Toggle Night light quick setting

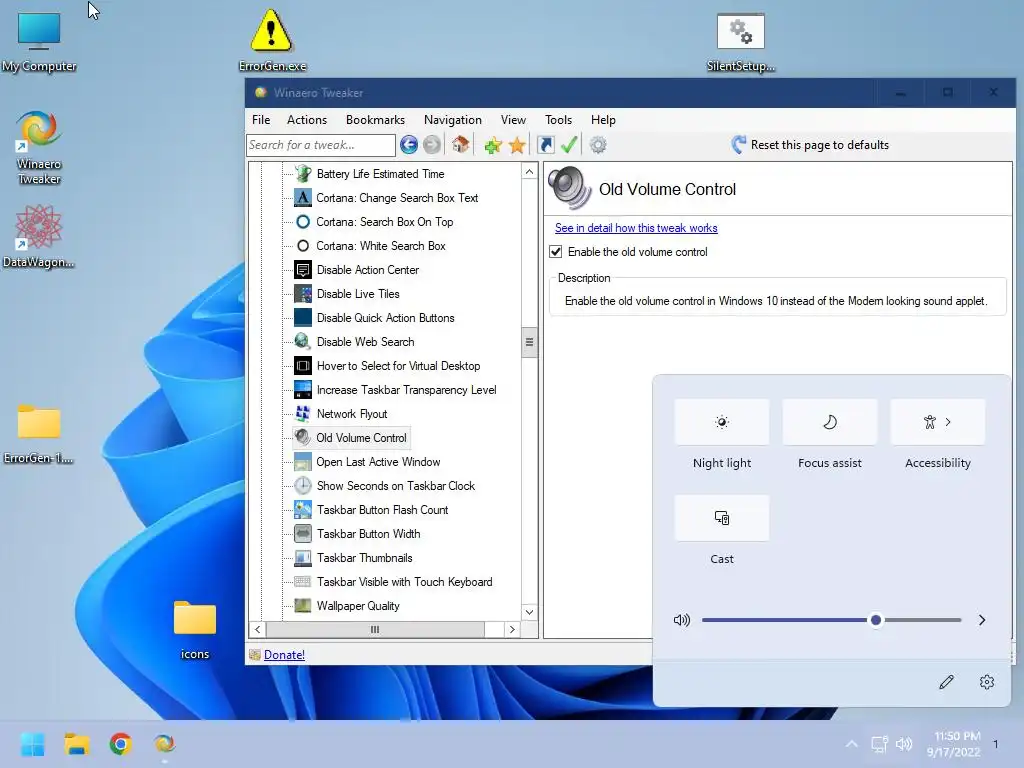coord(722,423)
